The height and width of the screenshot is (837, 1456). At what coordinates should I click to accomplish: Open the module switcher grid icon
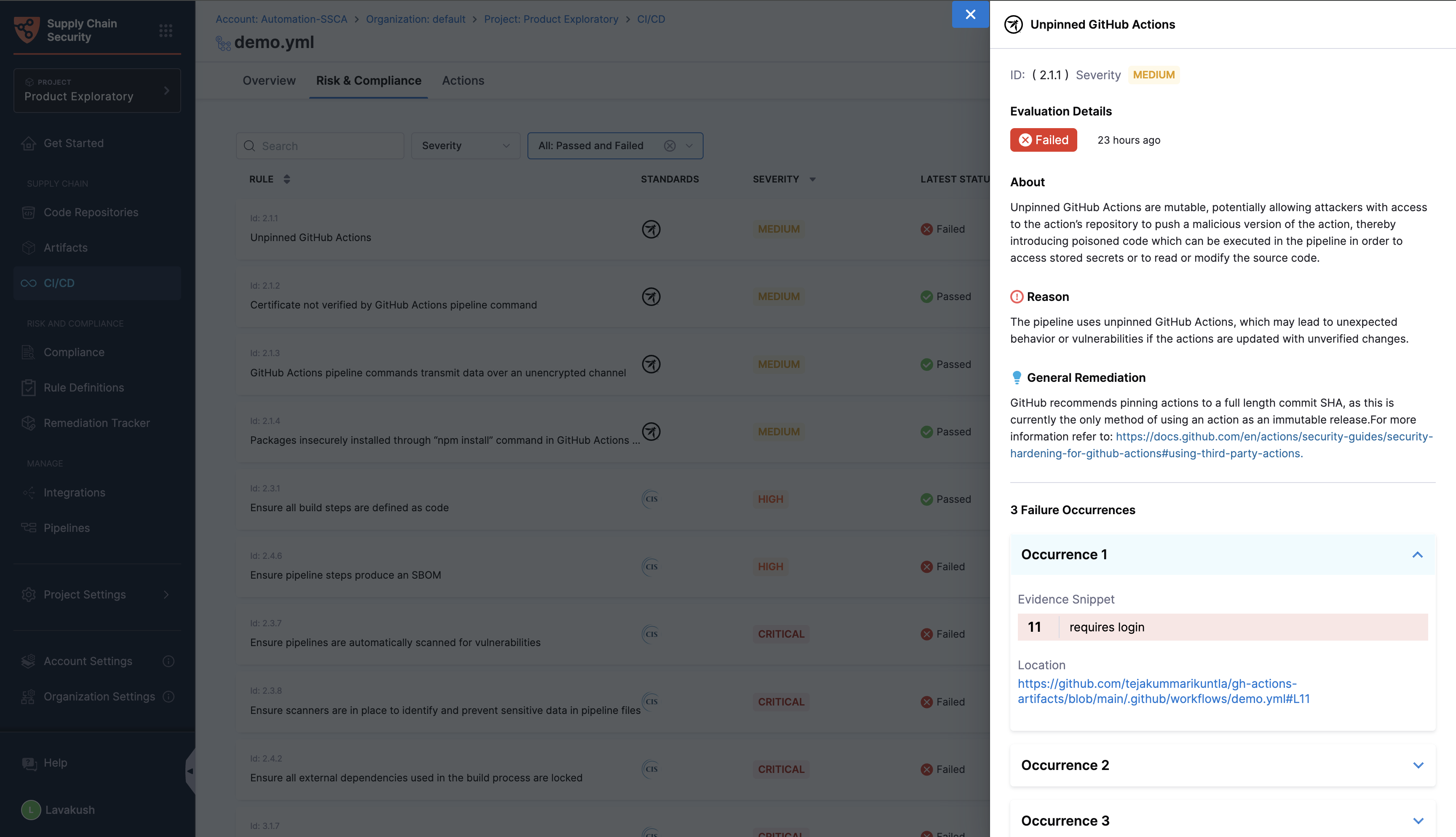pyautogui.click(x=166, y=30)
